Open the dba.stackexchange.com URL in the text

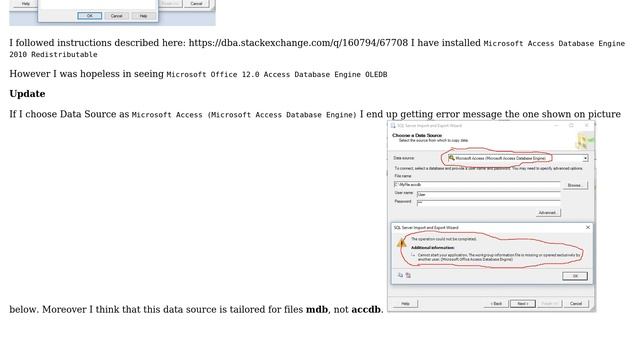pos(298,43)
